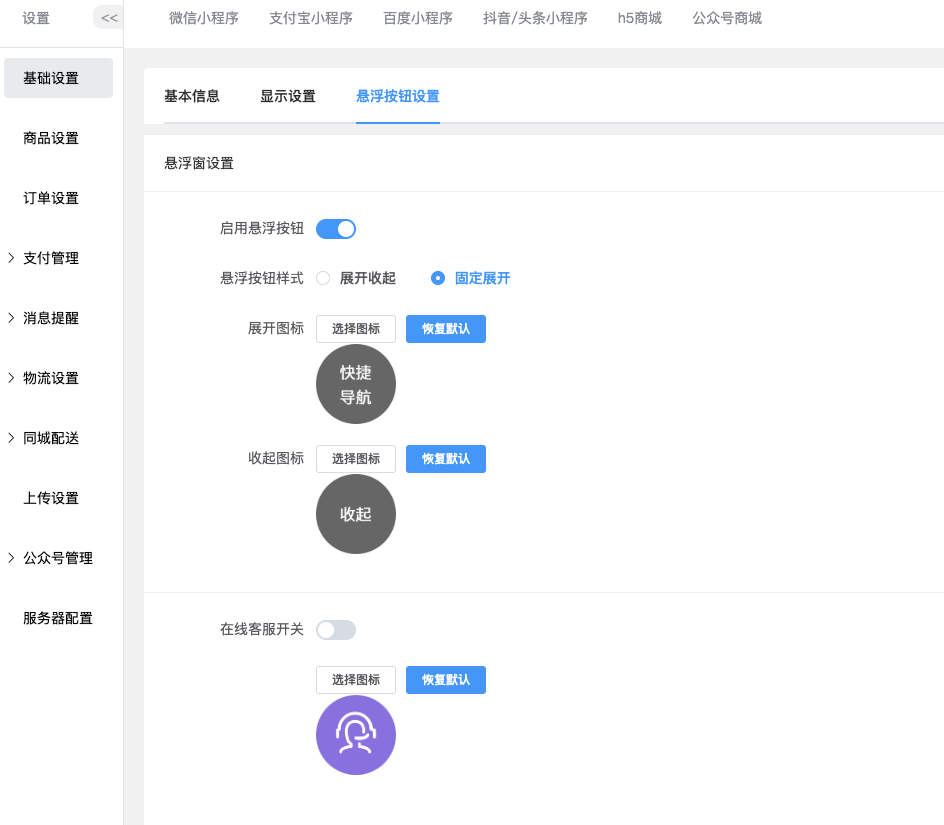
Task: Switch to the 显示设置 tab
Action: tap(288, 96)
